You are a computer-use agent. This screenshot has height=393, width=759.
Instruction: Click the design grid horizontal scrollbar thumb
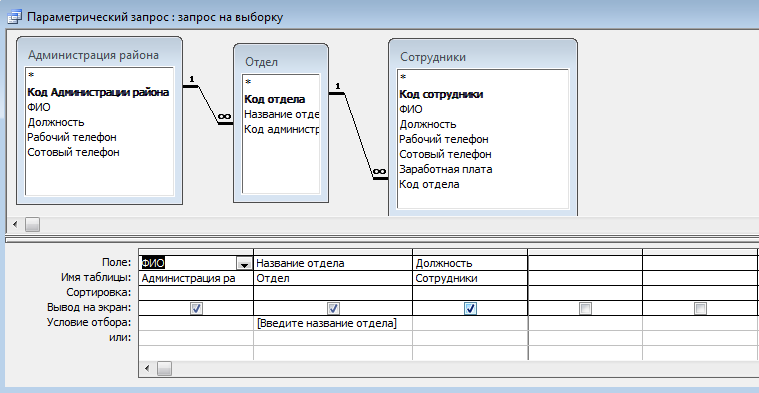pyautogui.click(x=165, y=369)
